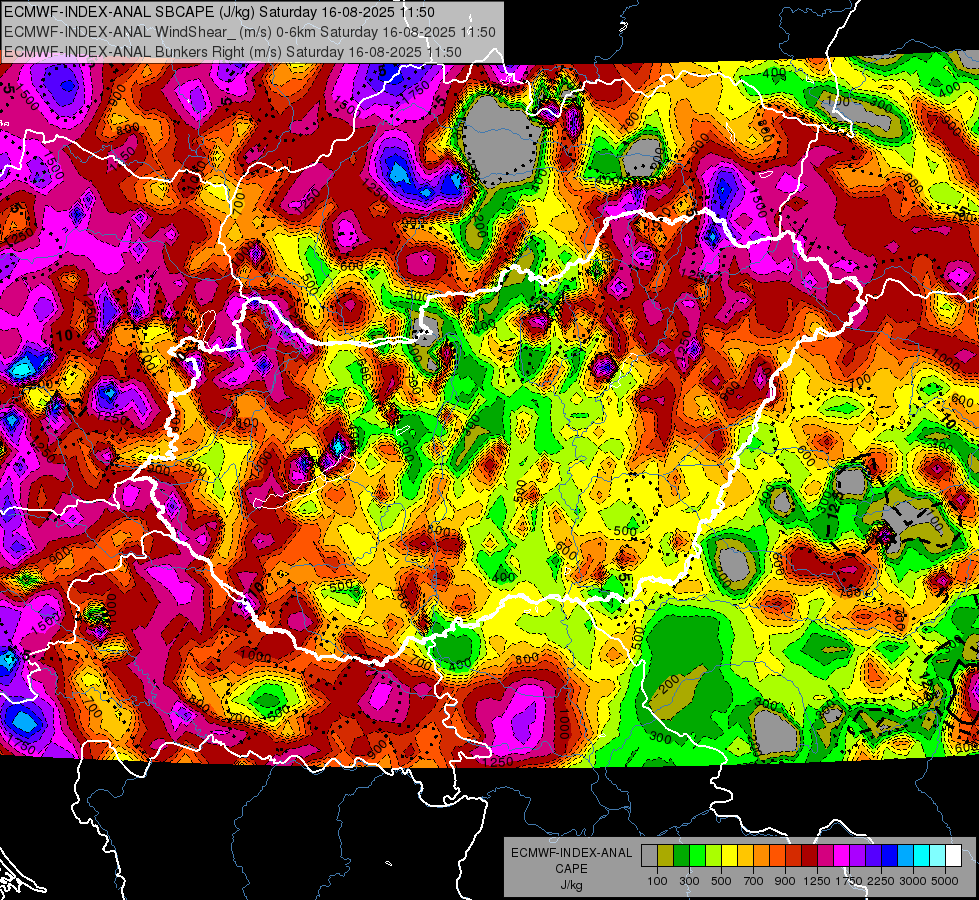Click the pale cyan swatch left of 5000 tick
Image resolution: width=979 pixels, height=900 pixels.
pos(938,855)
